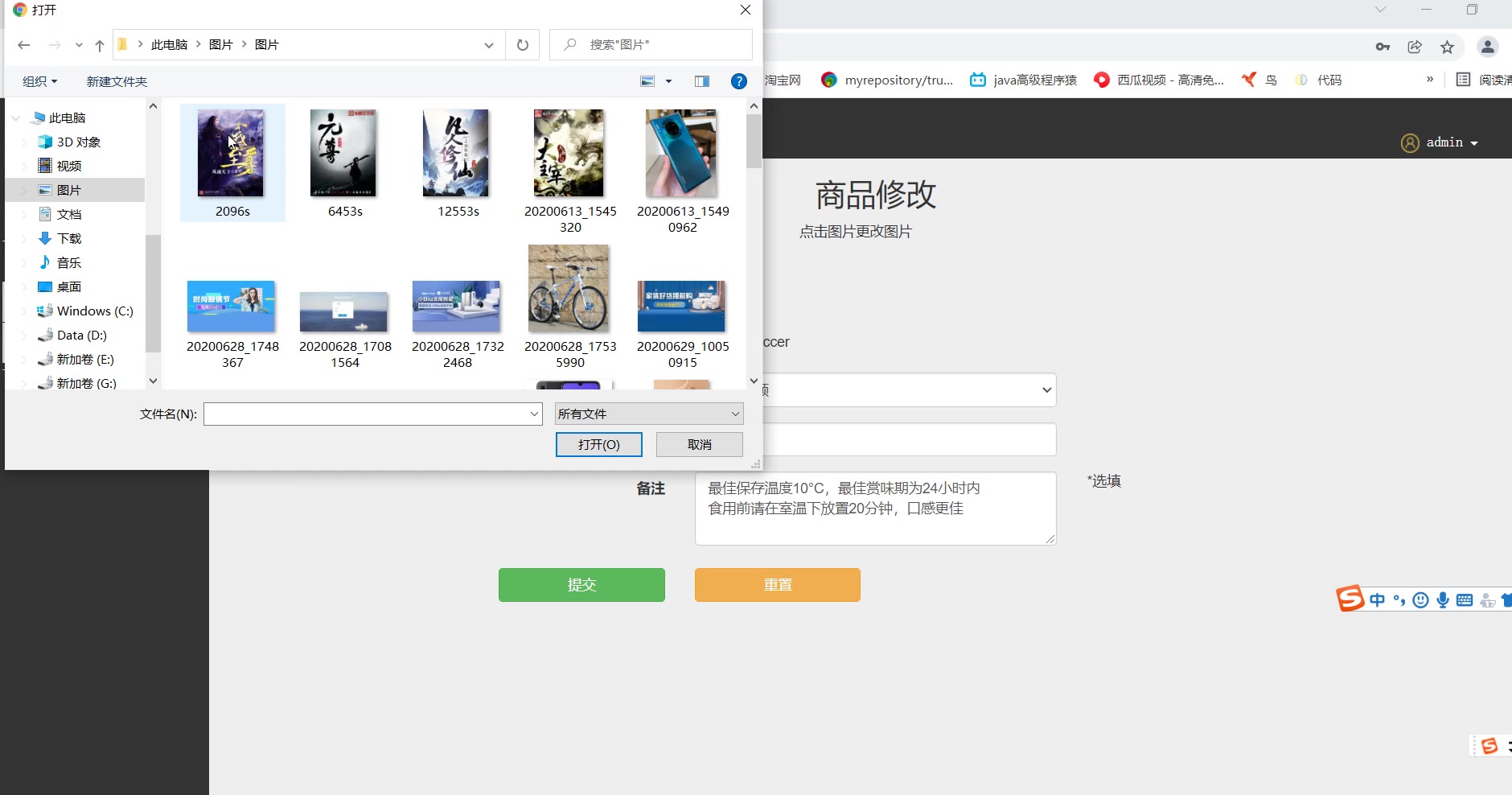Click the 文件名 input field
Viewport: 1512px width, 795px height.
tap(366, 414)
